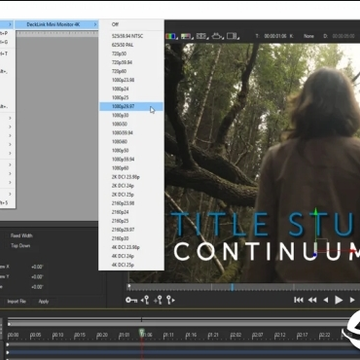Click the K value None in viewer header

[x=309, y=36]
